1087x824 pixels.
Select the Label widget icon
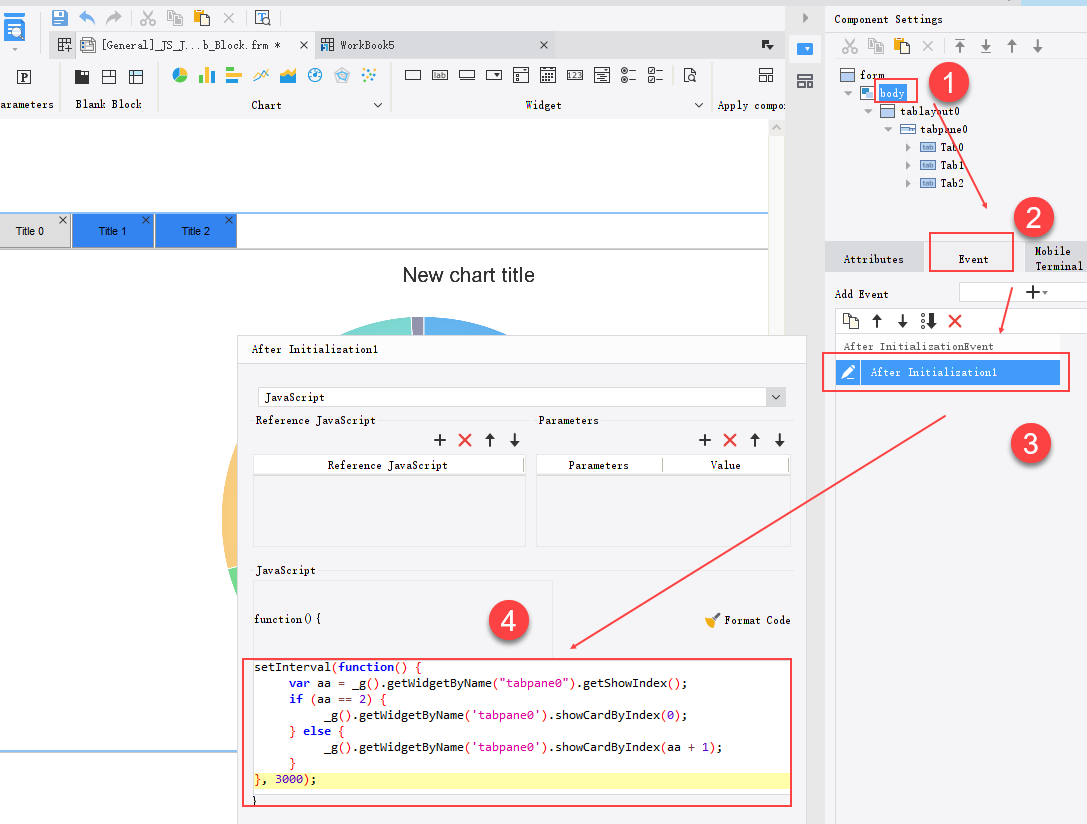(x=440, y=75)
